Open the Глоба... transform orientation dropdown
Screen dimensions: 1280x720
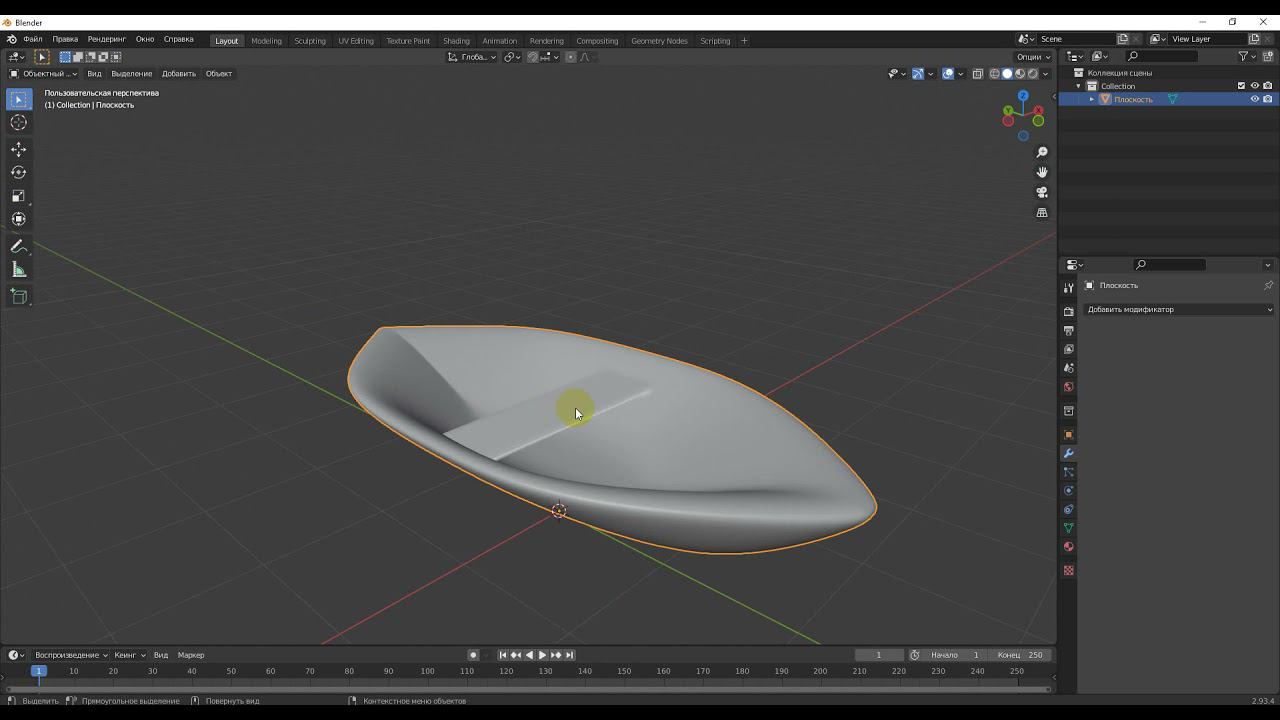tap(472, 57)
